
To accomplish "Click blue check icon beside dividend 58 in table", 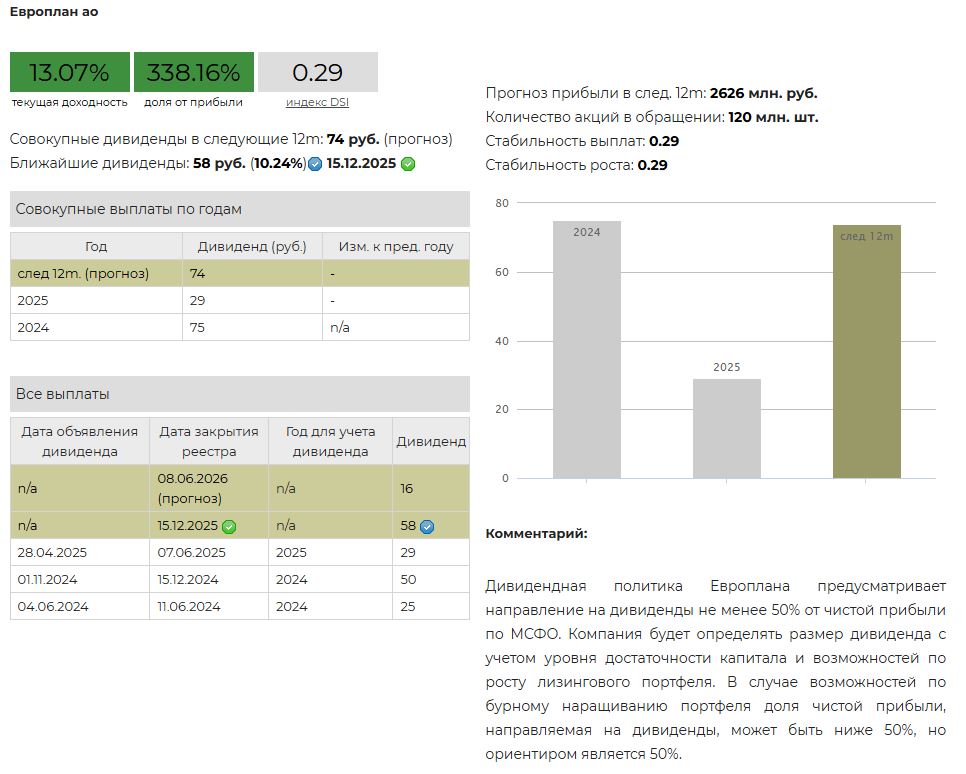I will pyautogui.click(x=427, y=526).
